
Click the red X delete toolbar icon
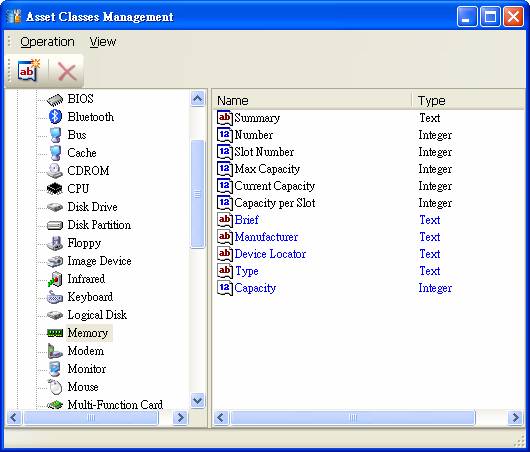tap(67, 71)
